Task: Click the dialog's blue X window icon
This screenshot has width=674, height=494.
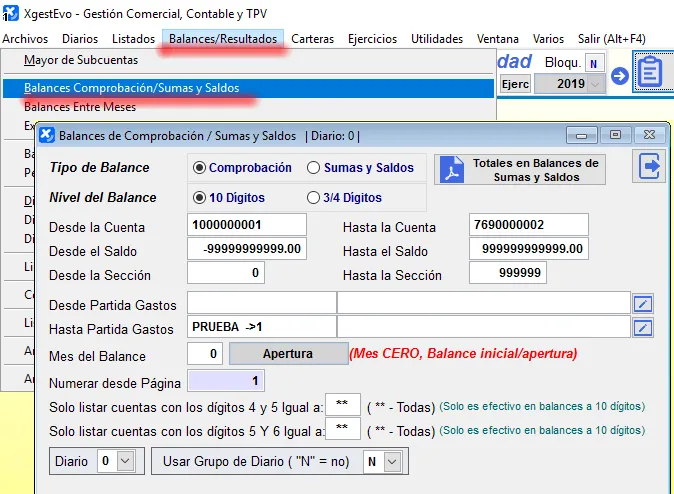Action: pyautogui.click(x=46, y=135)
